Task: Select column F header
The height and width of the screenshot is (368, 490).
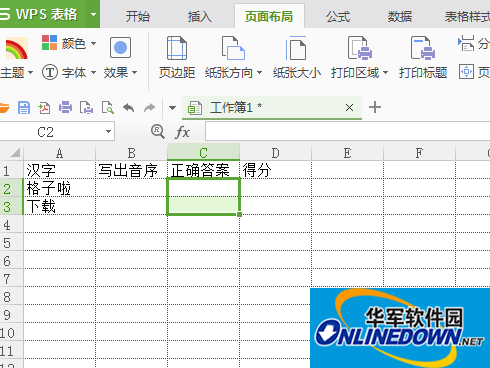Action: pos(419,153)
